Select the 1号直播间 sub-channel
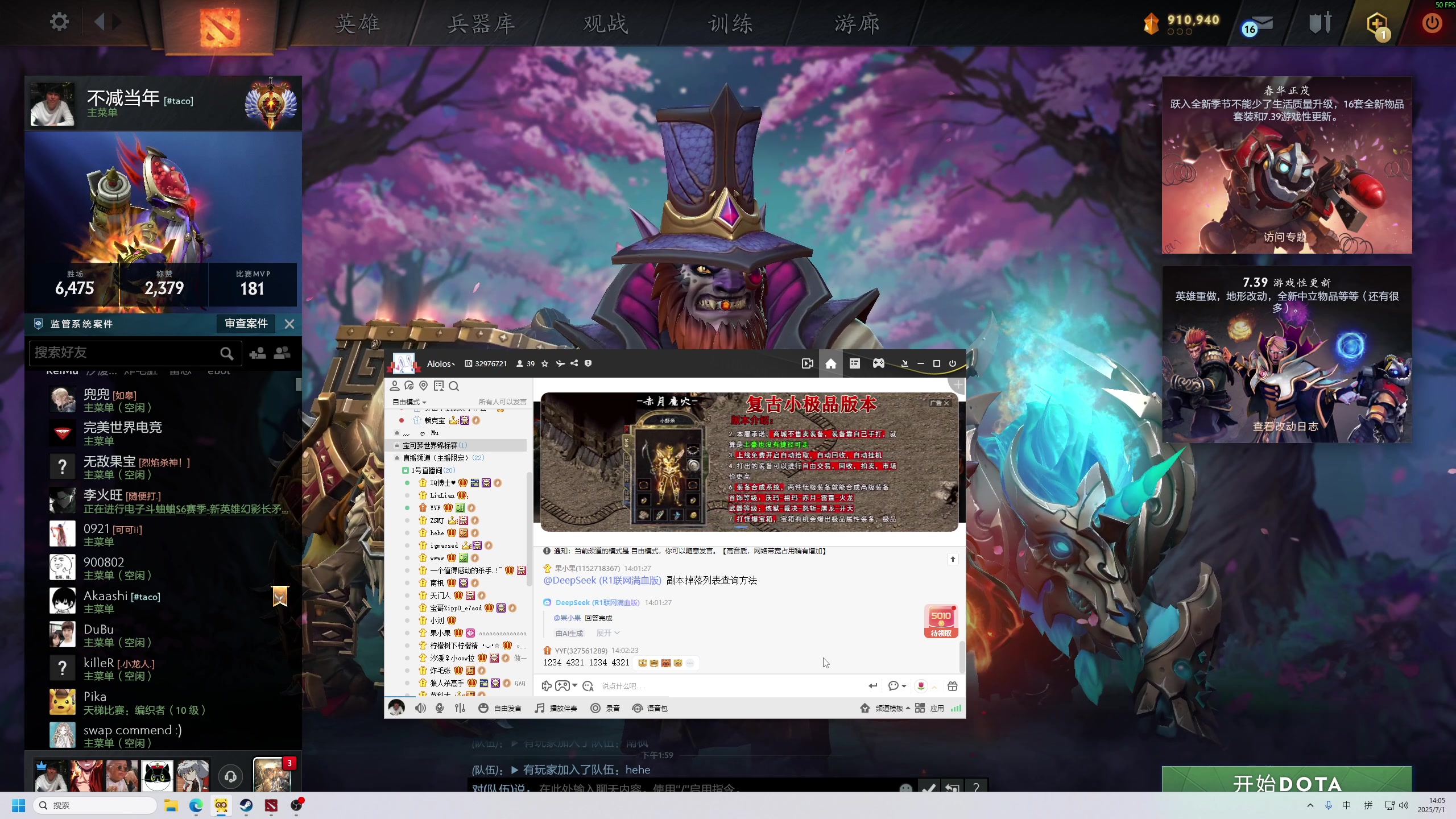The width and height of the screenshot is (1456, 819). click(x=433, y=470)
